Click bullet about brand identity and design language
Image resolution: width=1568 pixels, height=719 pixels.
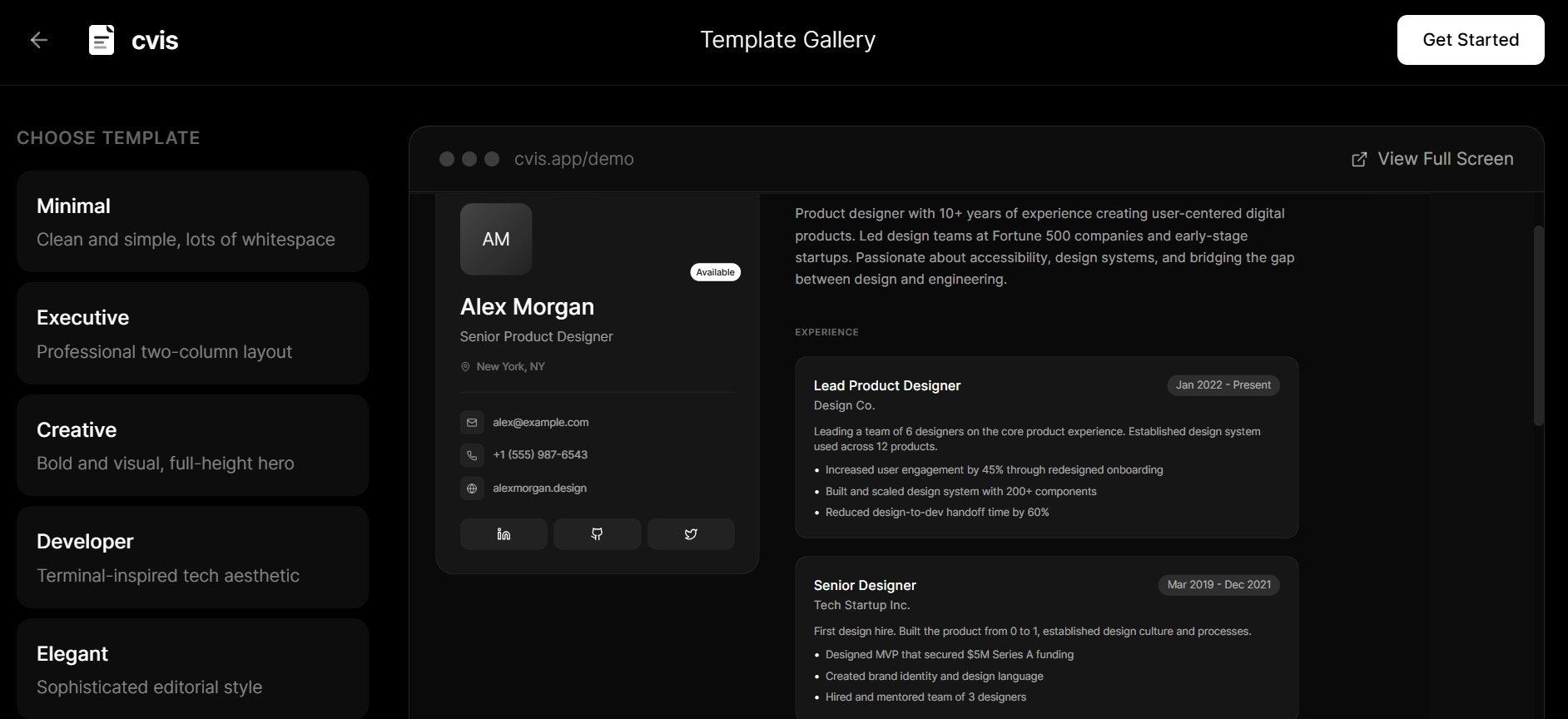pyautogui.click(x=934, y=677)
